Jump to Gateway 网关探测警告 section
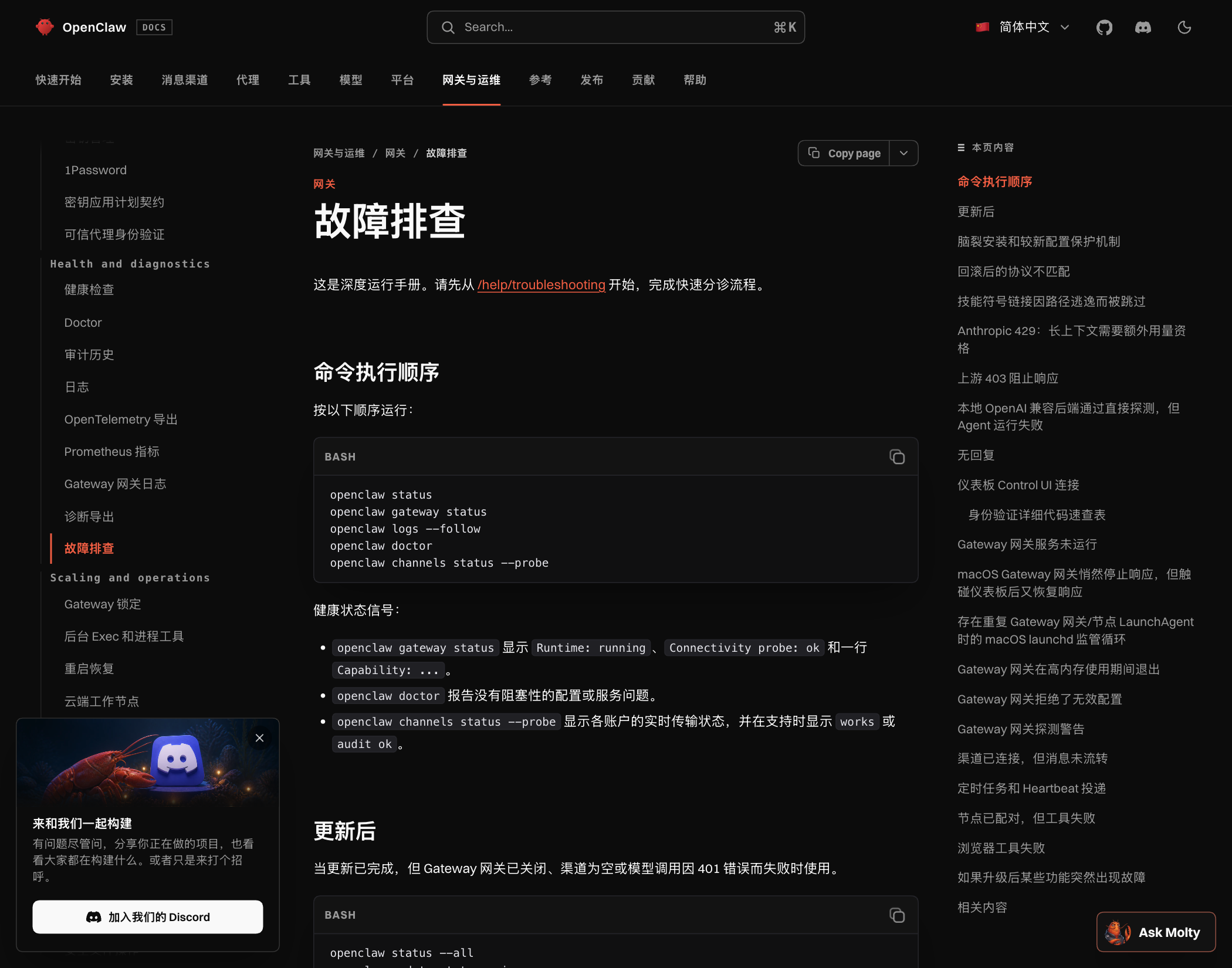1232x968 pixels. 1021,729
